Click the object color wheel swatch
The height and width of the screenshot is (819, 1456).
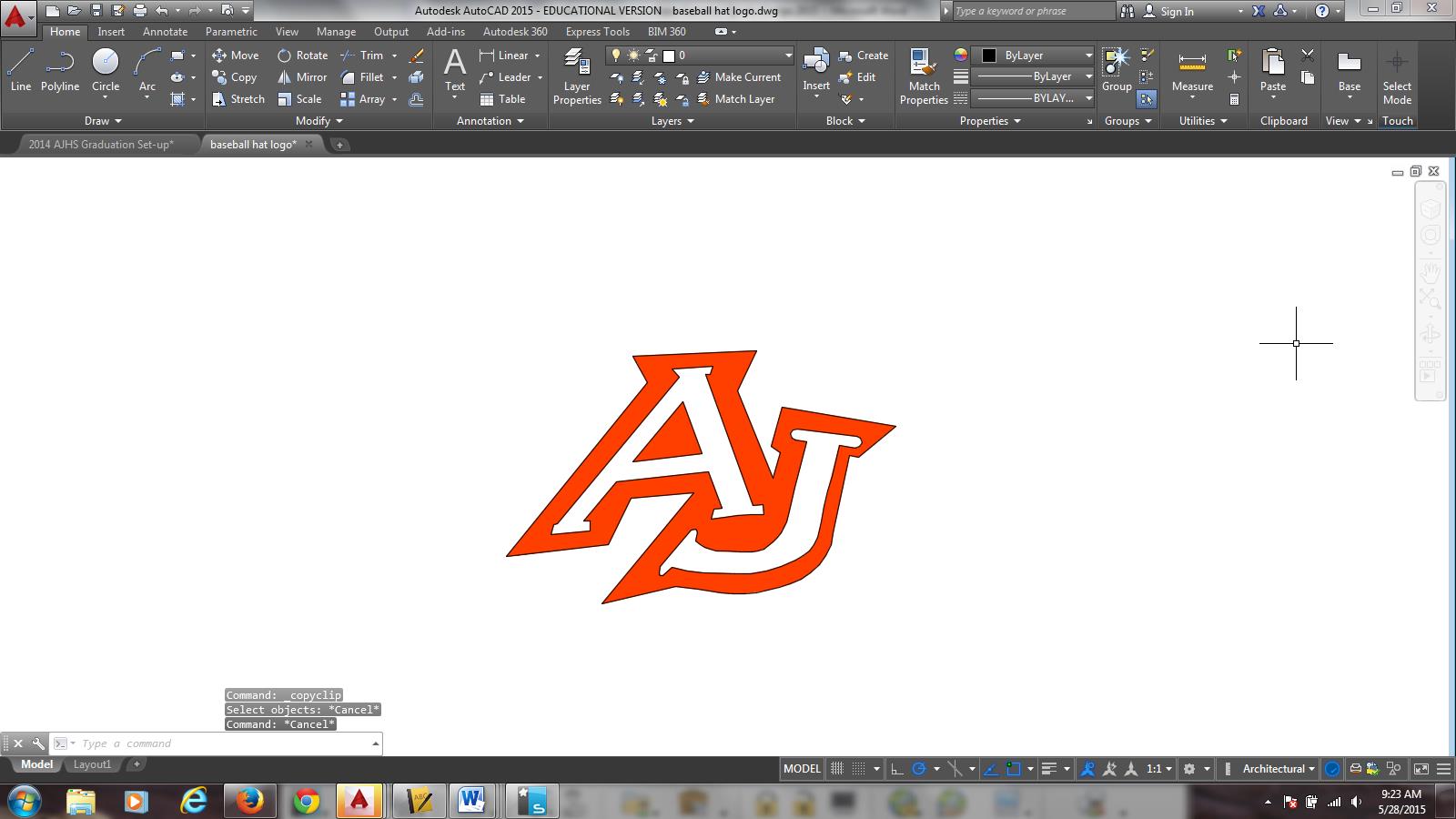[x=961, y=56]
